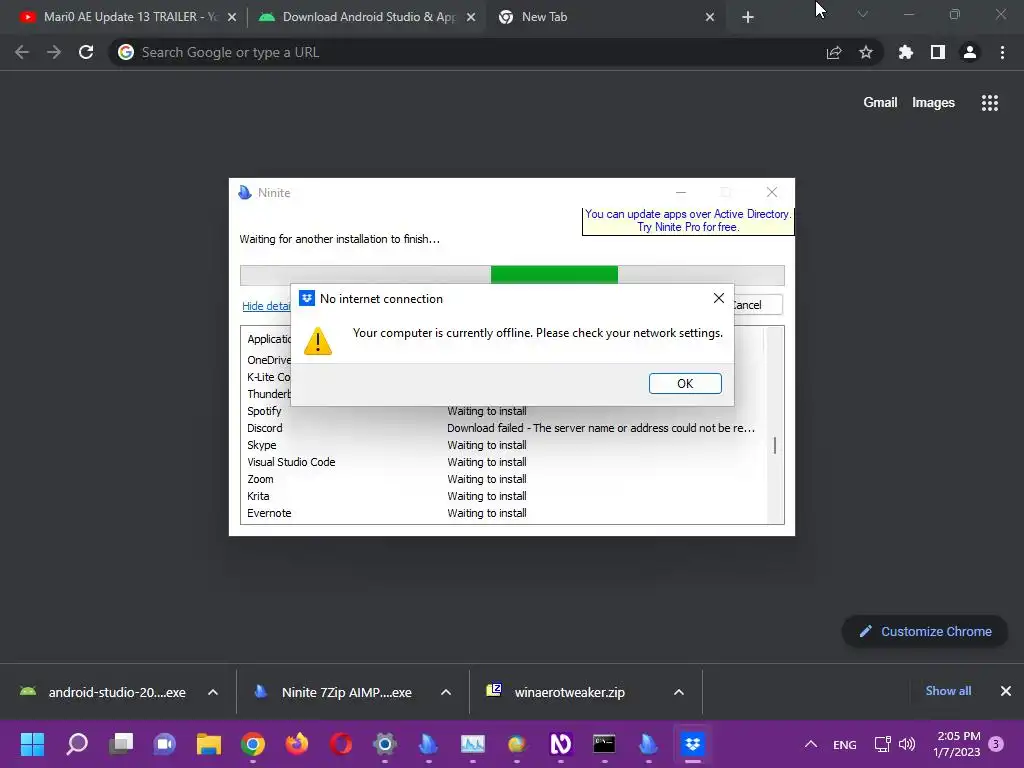Open a new Chrome tab with plus button
The width and height of the screenshot is (1024, 768).
748,17
